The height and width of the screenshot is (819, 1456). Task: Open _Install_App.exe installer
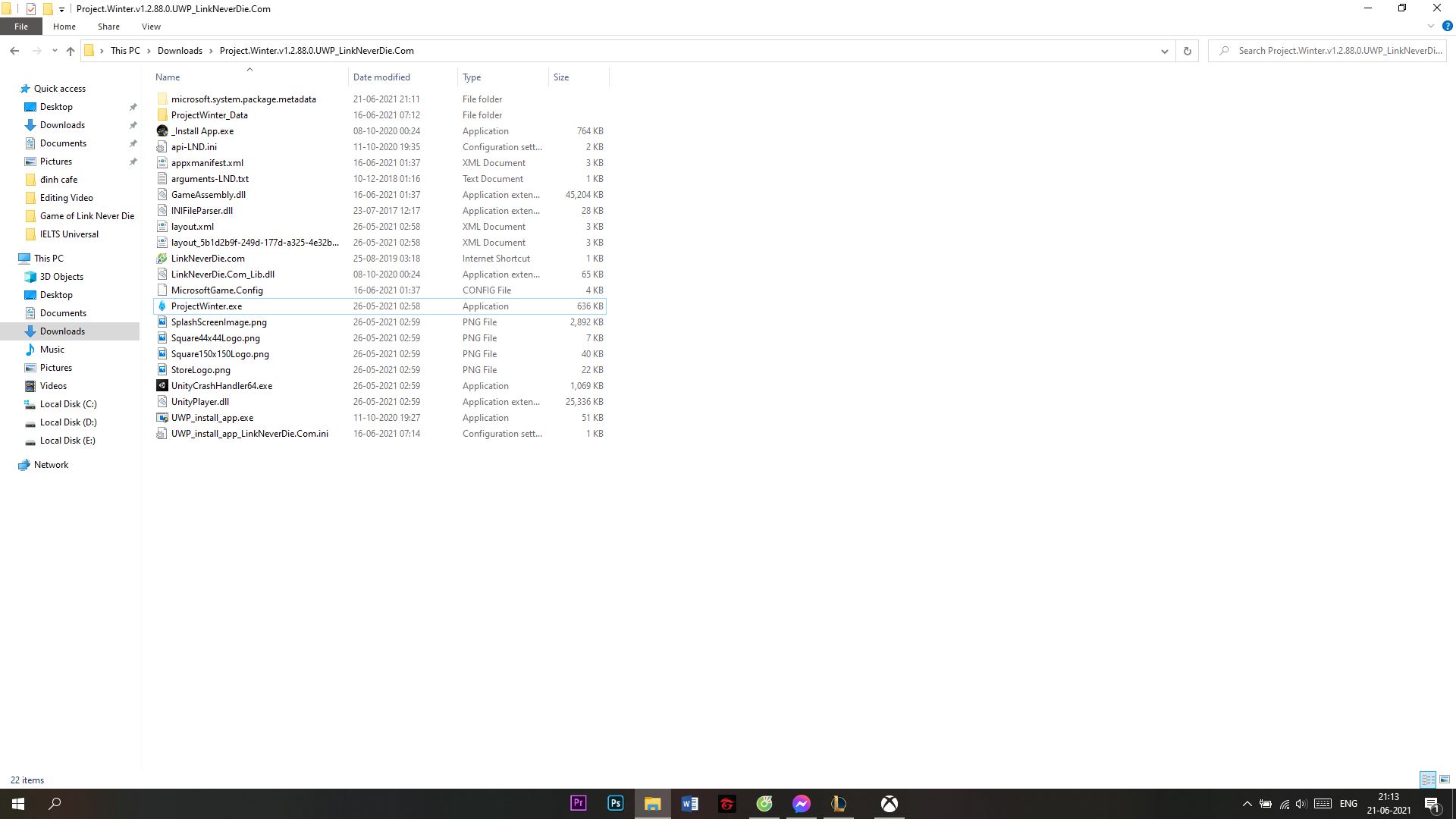(x=202, y=130)
